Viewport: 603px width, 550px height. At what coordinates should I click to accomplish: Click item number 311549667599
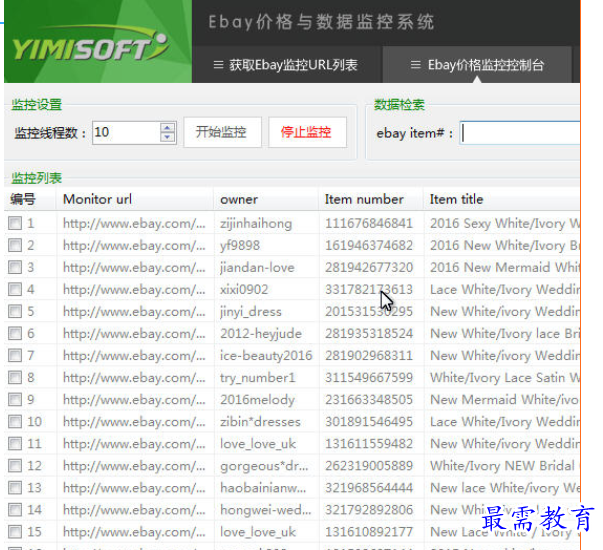[x=369, y=377]
